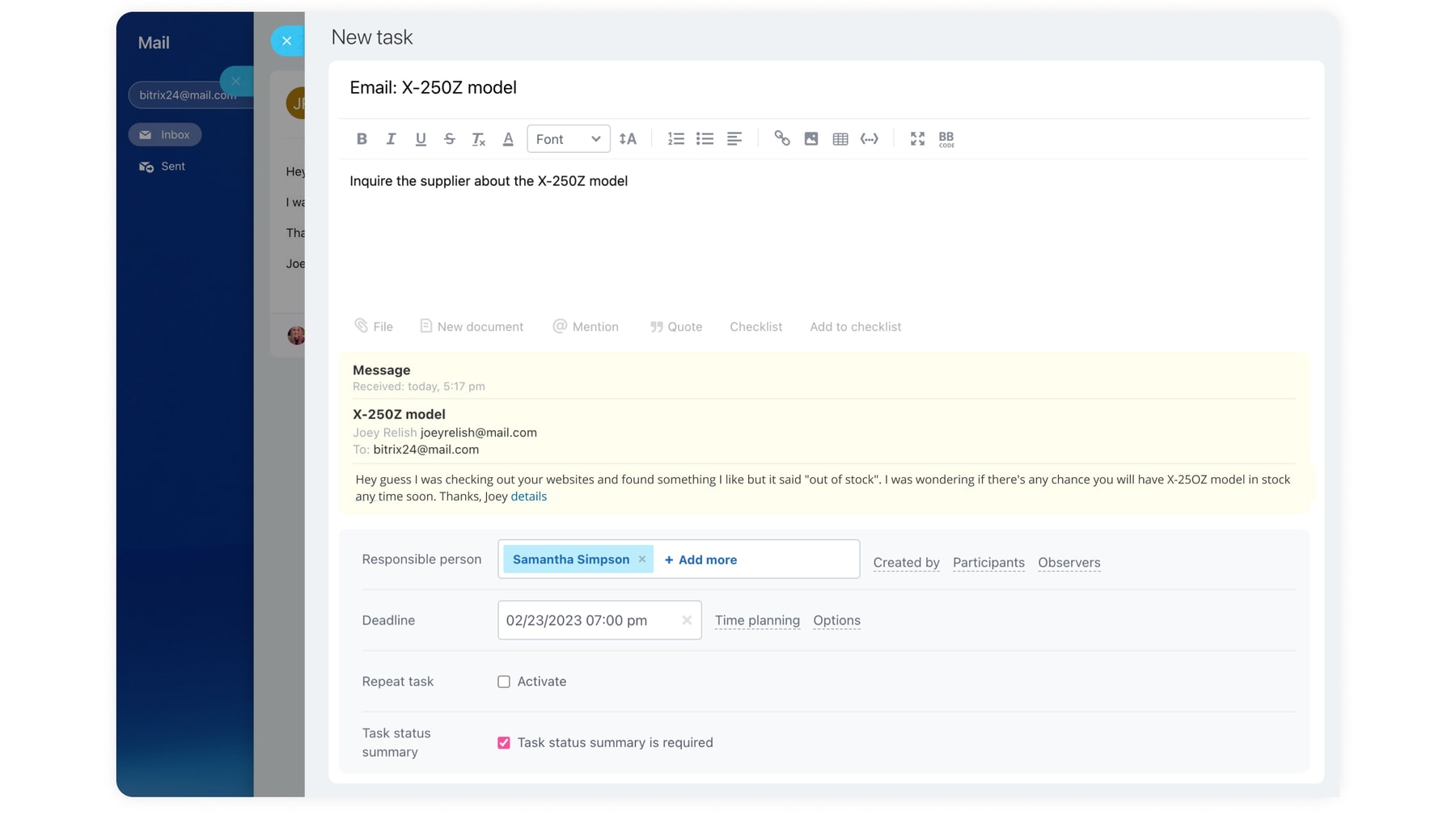Image resolution: width=1456 pixels, height=824 pixels.
Task: Open the text alignment options
Action: (734, 139)
